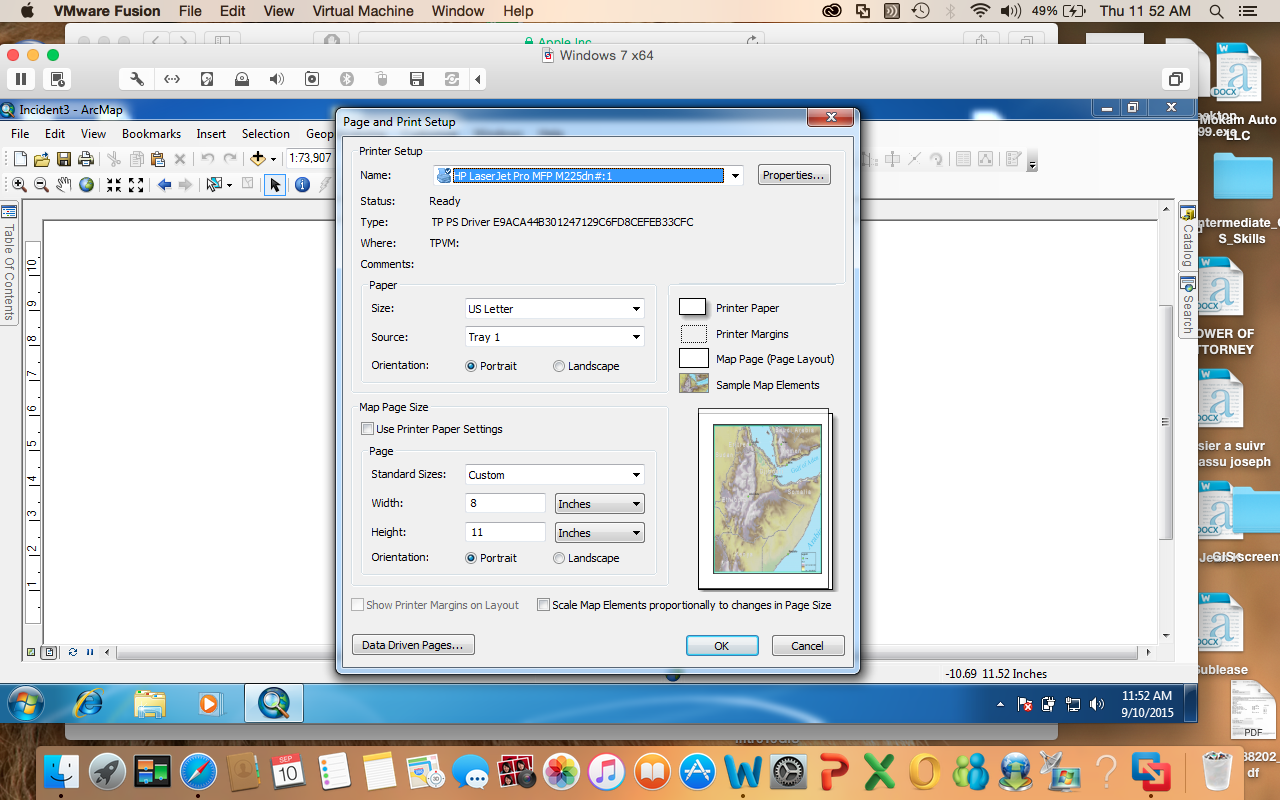Open the printer Name dropdown
Image resolution: width=1280 pixels, height=800 pixels.
tap(734, 174)
